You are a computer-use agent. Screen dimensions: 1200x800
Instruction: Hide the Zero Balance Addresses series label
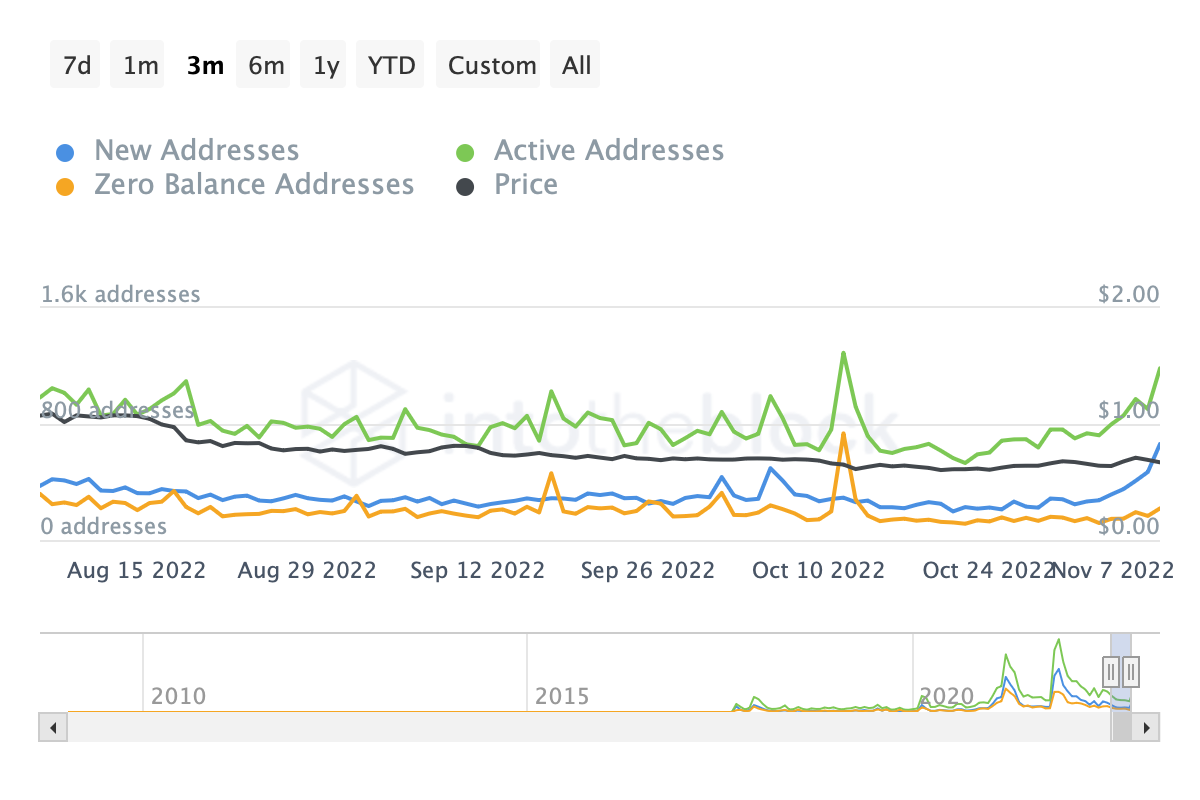[253, 185]
